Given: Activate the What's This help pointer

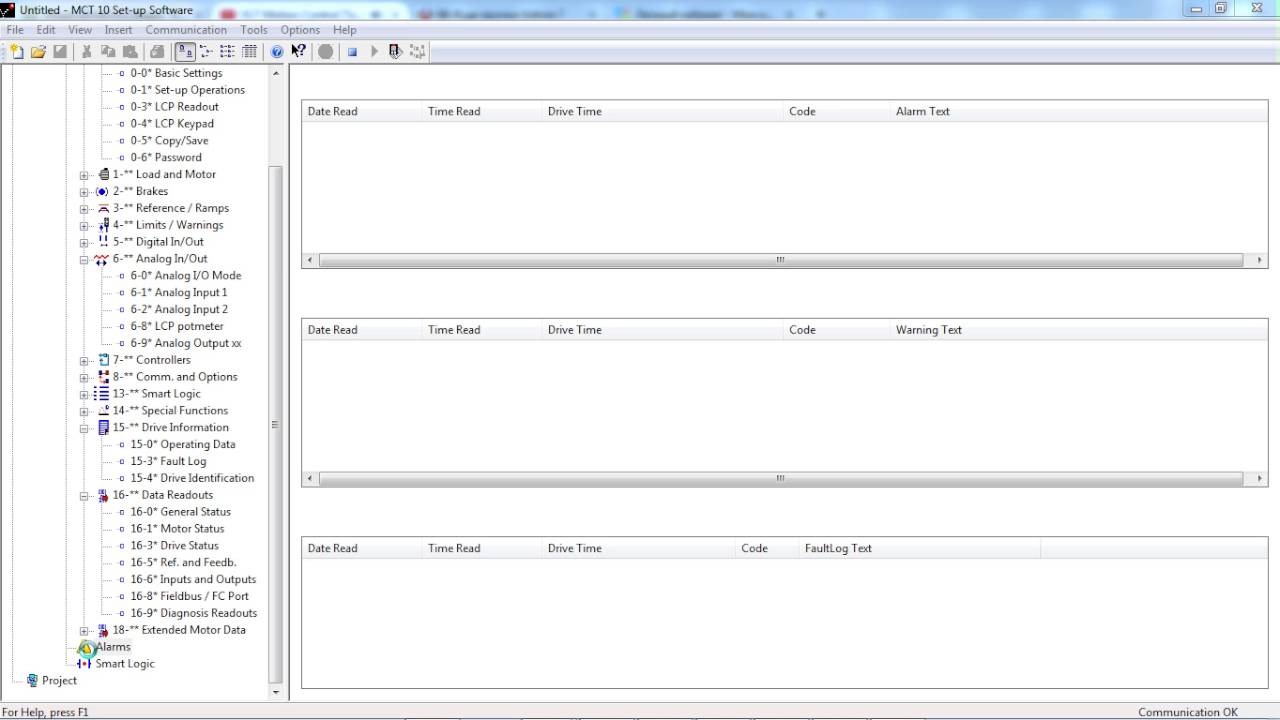Looking at the screenshot, I should click(x=298, y=52).
